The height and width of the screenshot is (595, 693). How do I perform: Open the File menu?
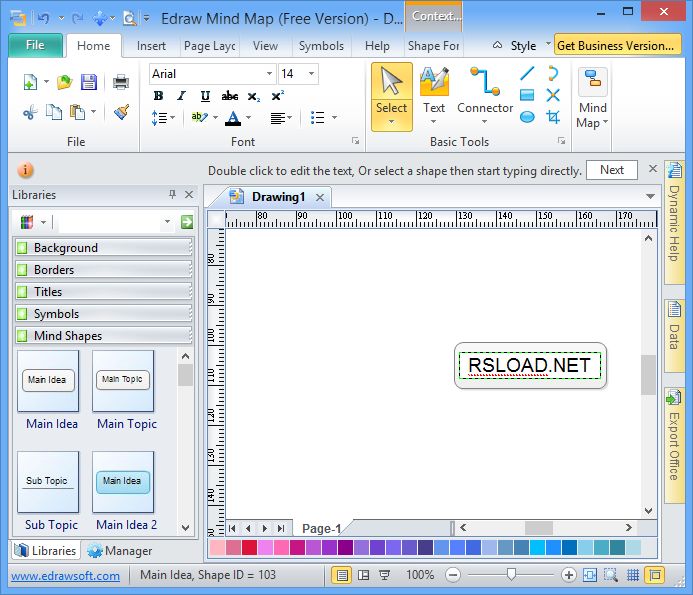(35, 46)
